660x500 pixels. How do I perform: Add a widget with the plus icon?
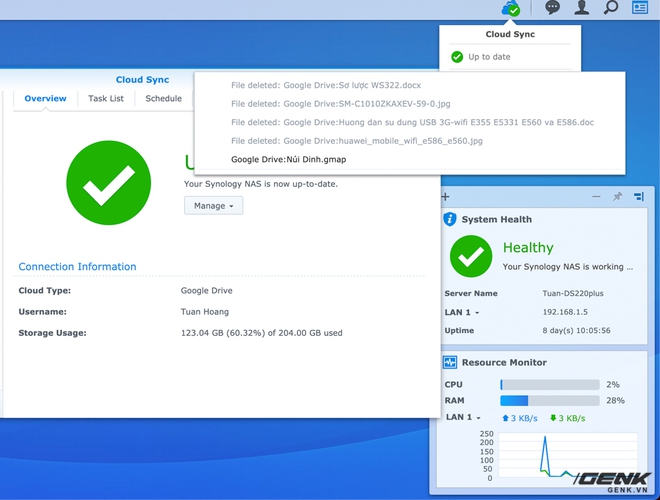click(x=445, y=197)
